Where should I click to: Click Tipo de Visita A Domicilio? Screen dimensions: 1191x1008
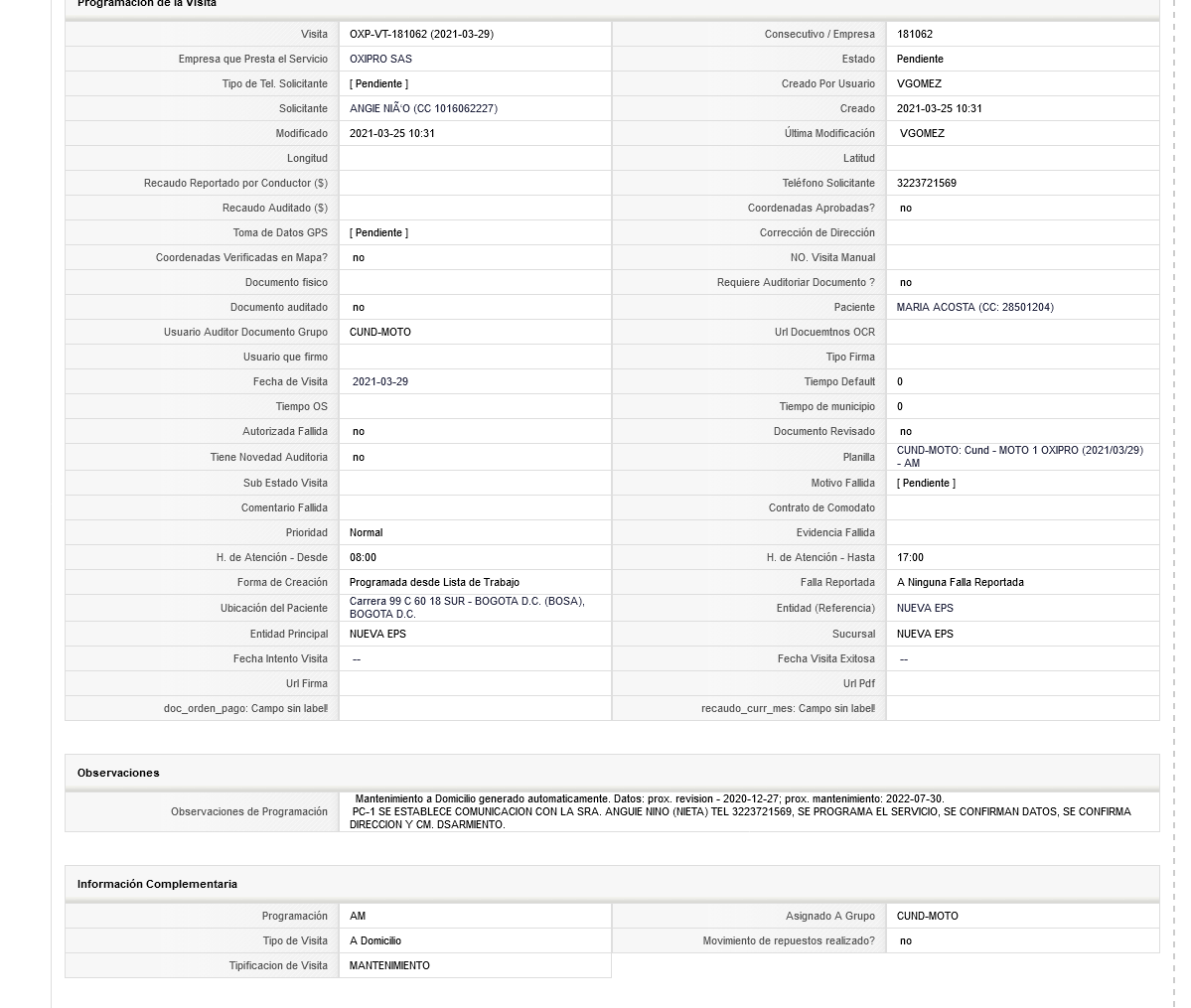pos(375,941)
